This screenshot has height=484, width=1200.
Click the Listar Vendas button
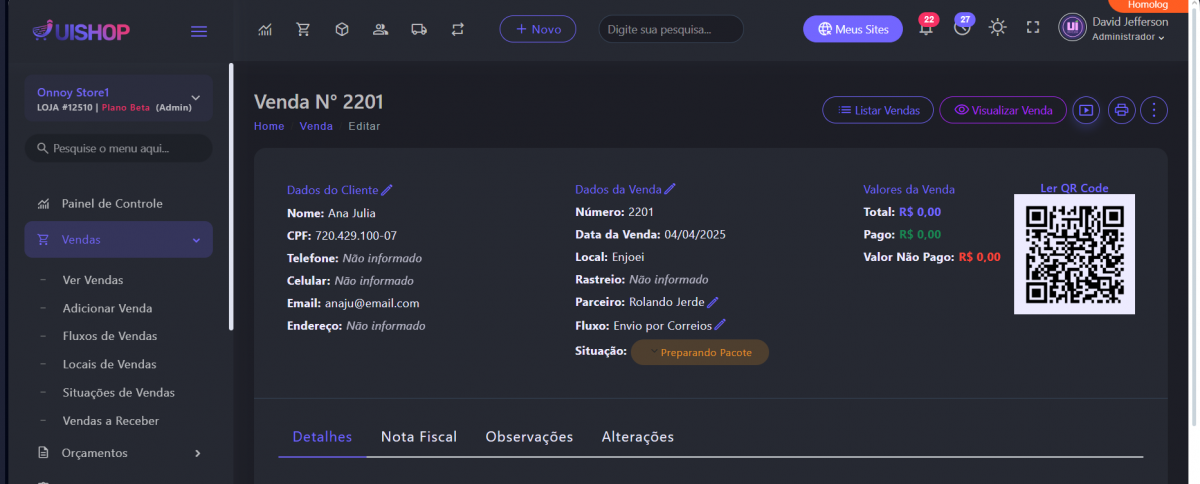pyautogui.click(x=878, y=110)
